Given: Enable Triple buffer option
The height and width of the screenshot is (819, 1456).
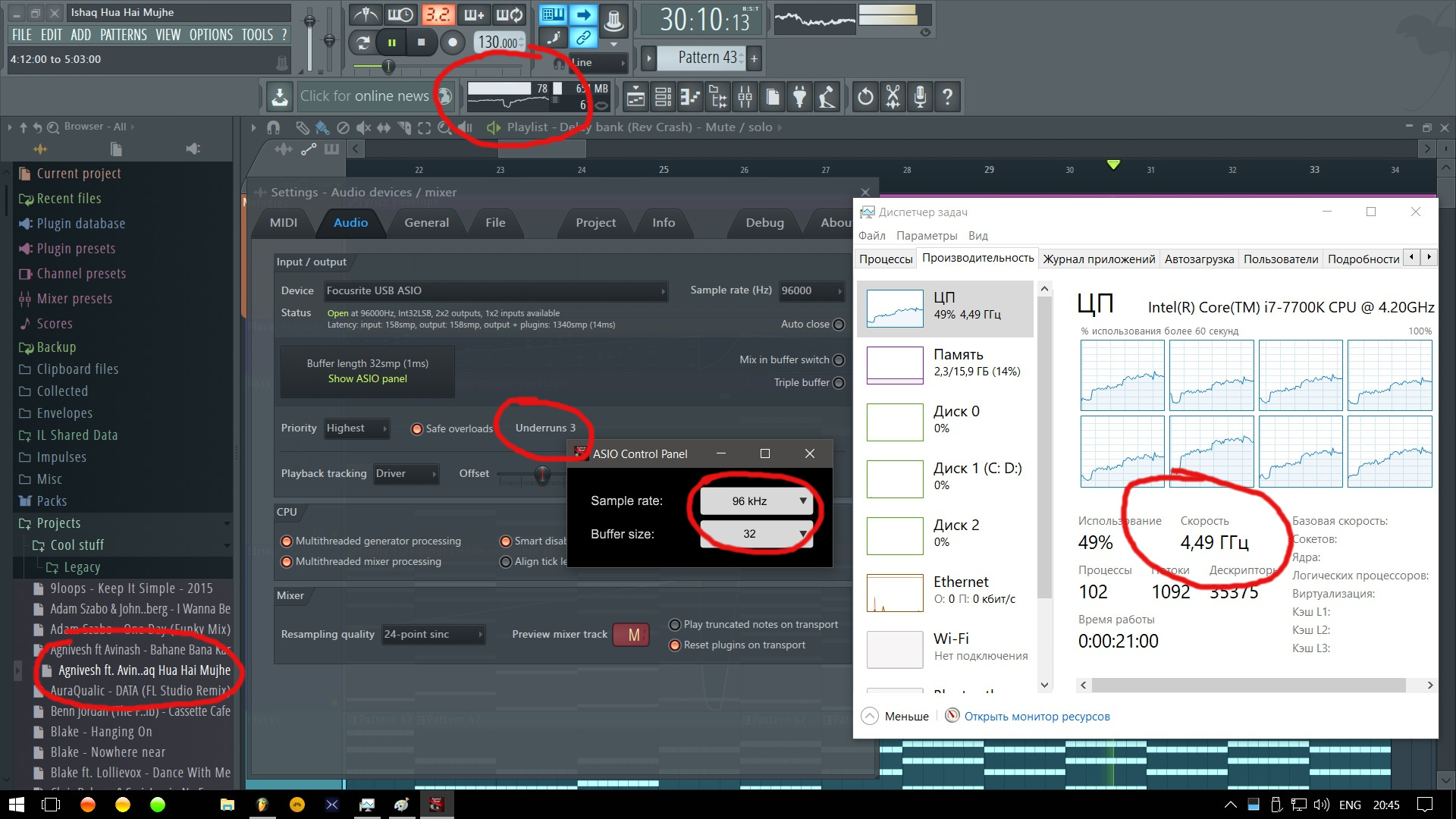Looking at the screenshot, I should [x=839, y=383].
